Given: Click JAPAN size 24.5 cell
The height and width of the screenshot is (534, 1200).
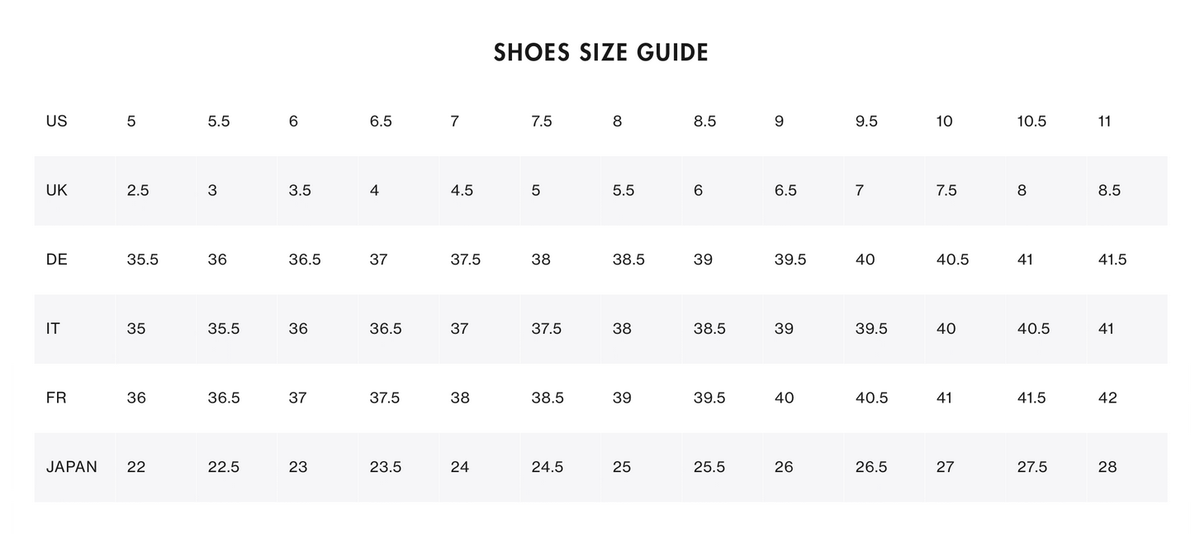Looking at the screenshot, I should [547, 466].
